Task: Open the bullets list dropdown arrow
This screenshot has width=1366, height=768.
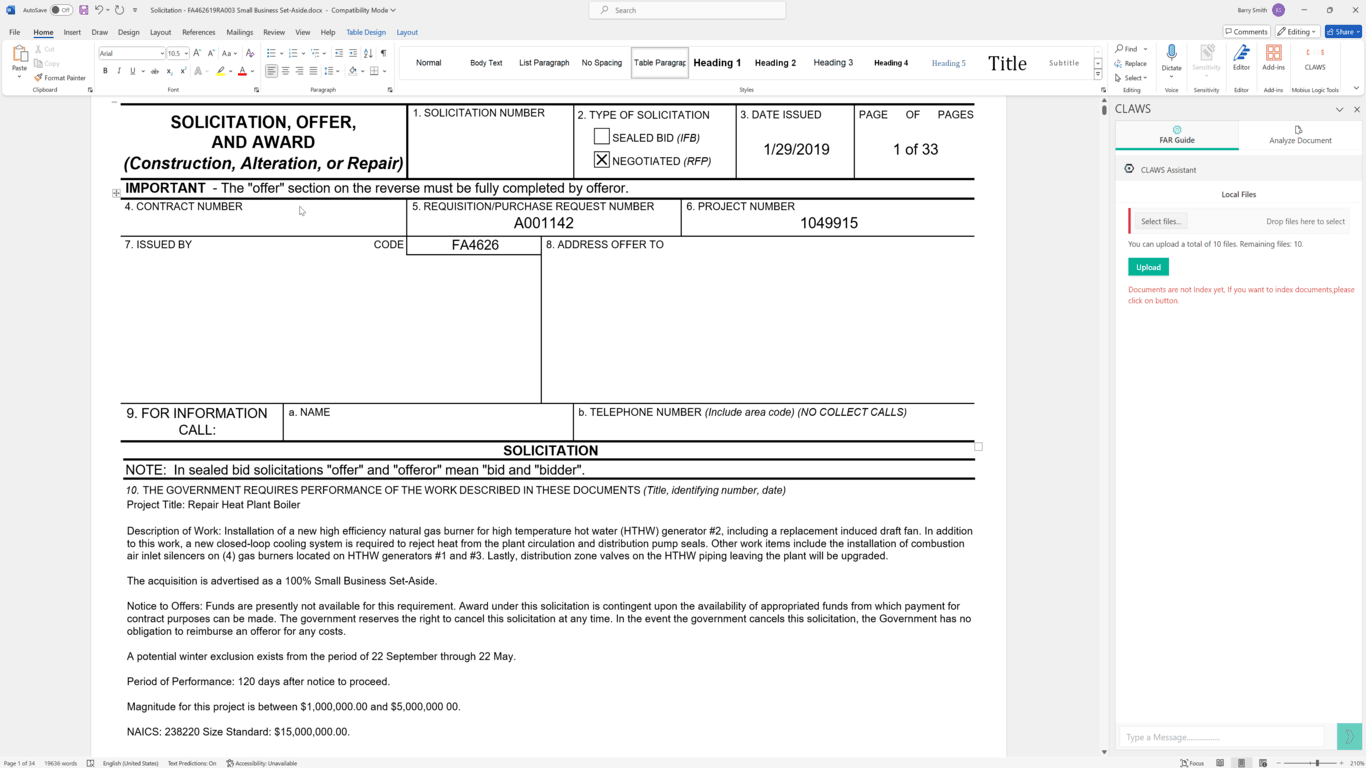Action: click(281, 53)
